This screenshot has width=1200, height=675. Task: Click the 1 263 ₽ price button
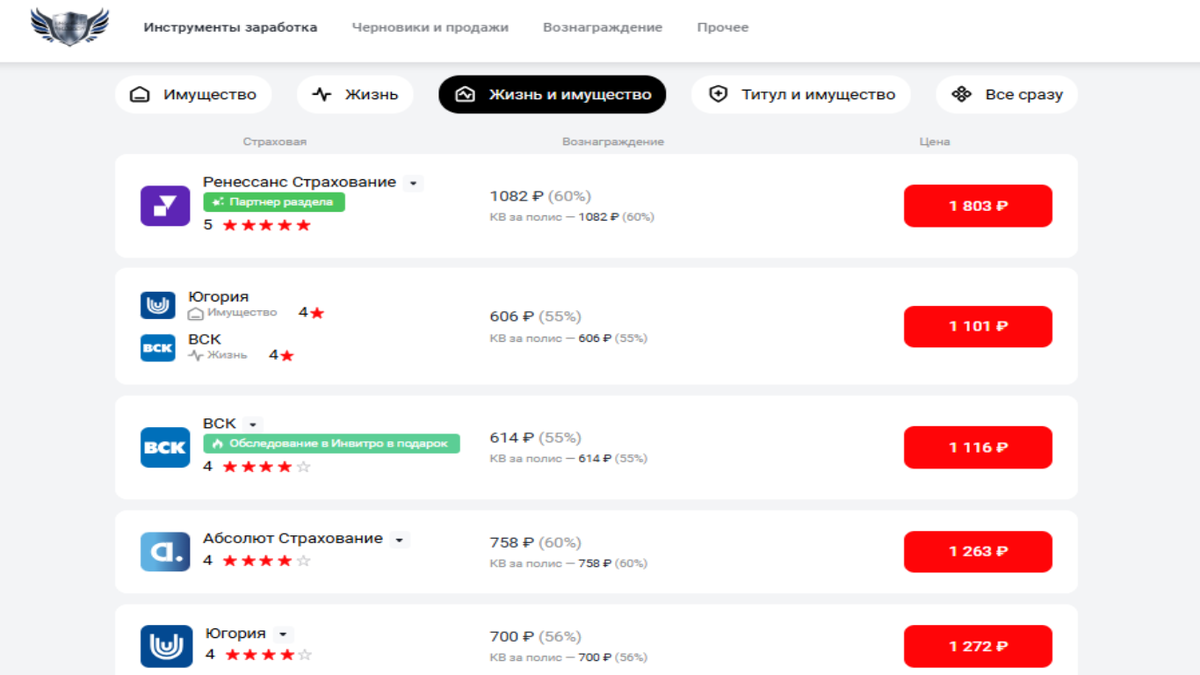[x=978, y=551]
